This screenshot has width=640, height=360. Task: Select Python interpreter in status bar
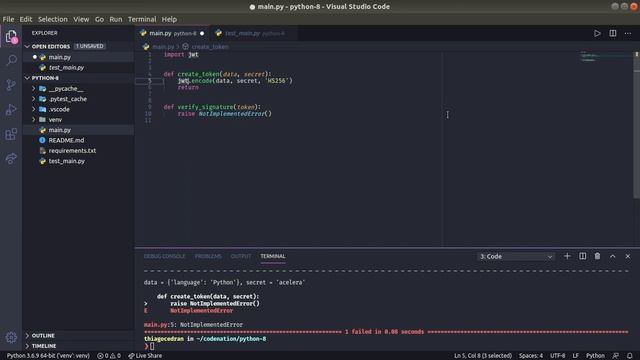[x=48, y=356]
